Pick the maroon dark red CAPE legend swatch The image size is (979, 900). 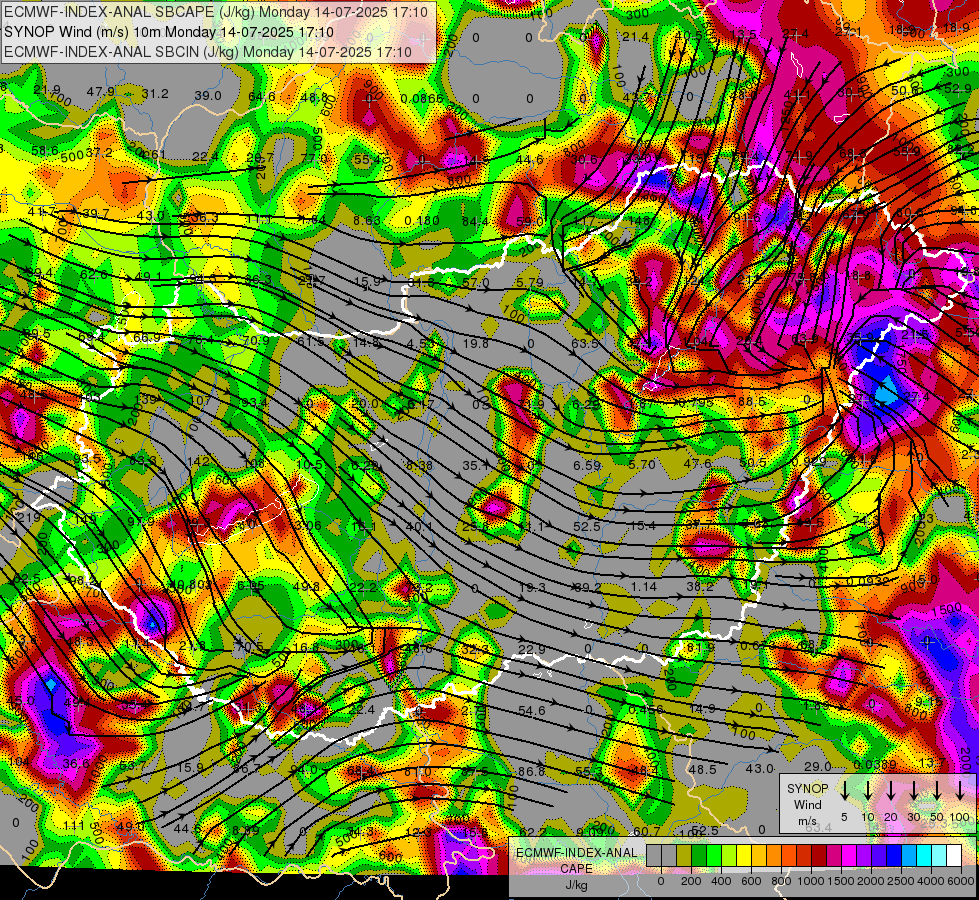click(x=819, y=855)
